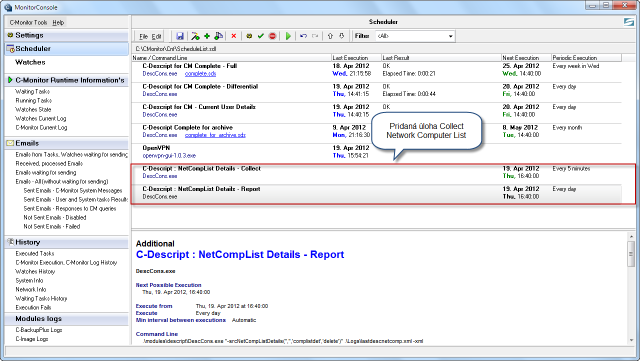Sort by Name / Command Line column header

coord(231,58)
